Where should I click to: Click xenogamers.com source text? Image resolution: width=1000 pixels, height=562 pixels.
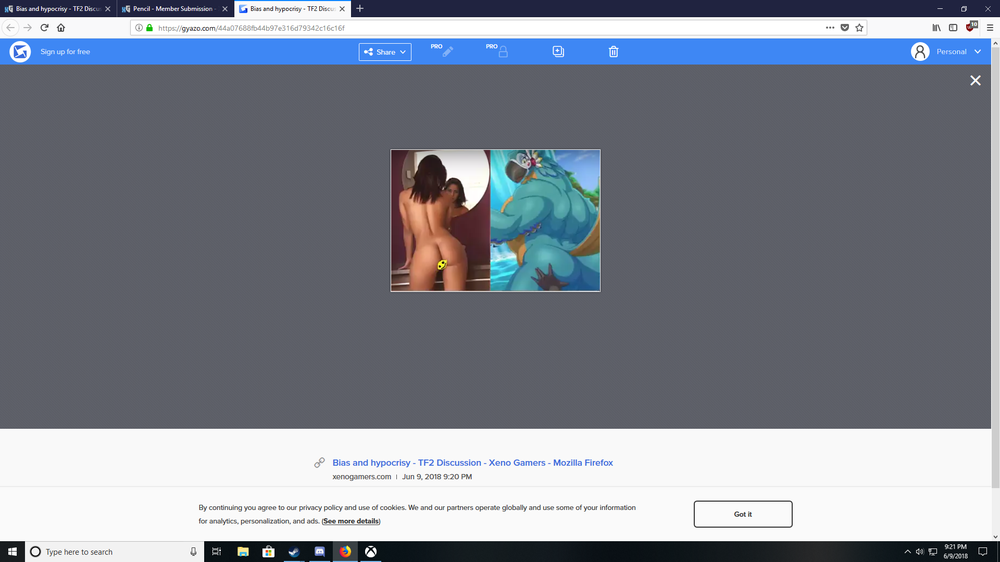[362, 477]
